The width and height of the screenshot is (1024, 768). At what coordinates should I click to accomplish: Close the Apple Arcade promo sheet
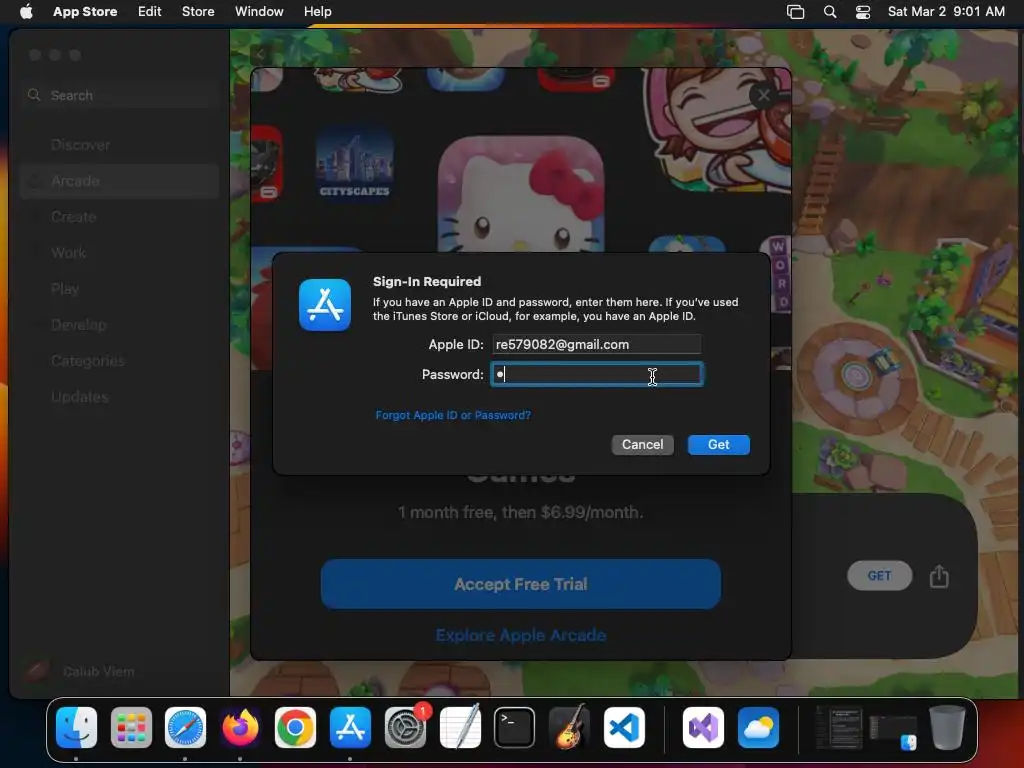point(763,96)
